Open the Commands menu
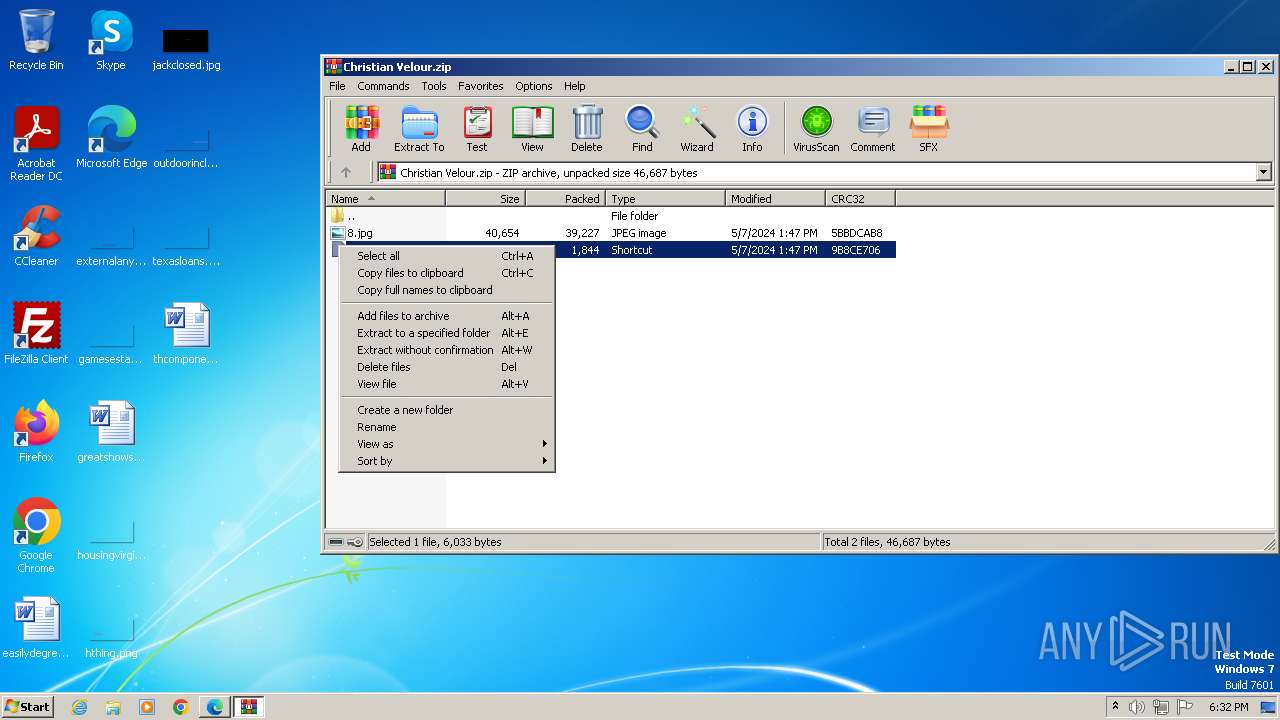Viewport: 1280px width, 720px height. (383, 86)
